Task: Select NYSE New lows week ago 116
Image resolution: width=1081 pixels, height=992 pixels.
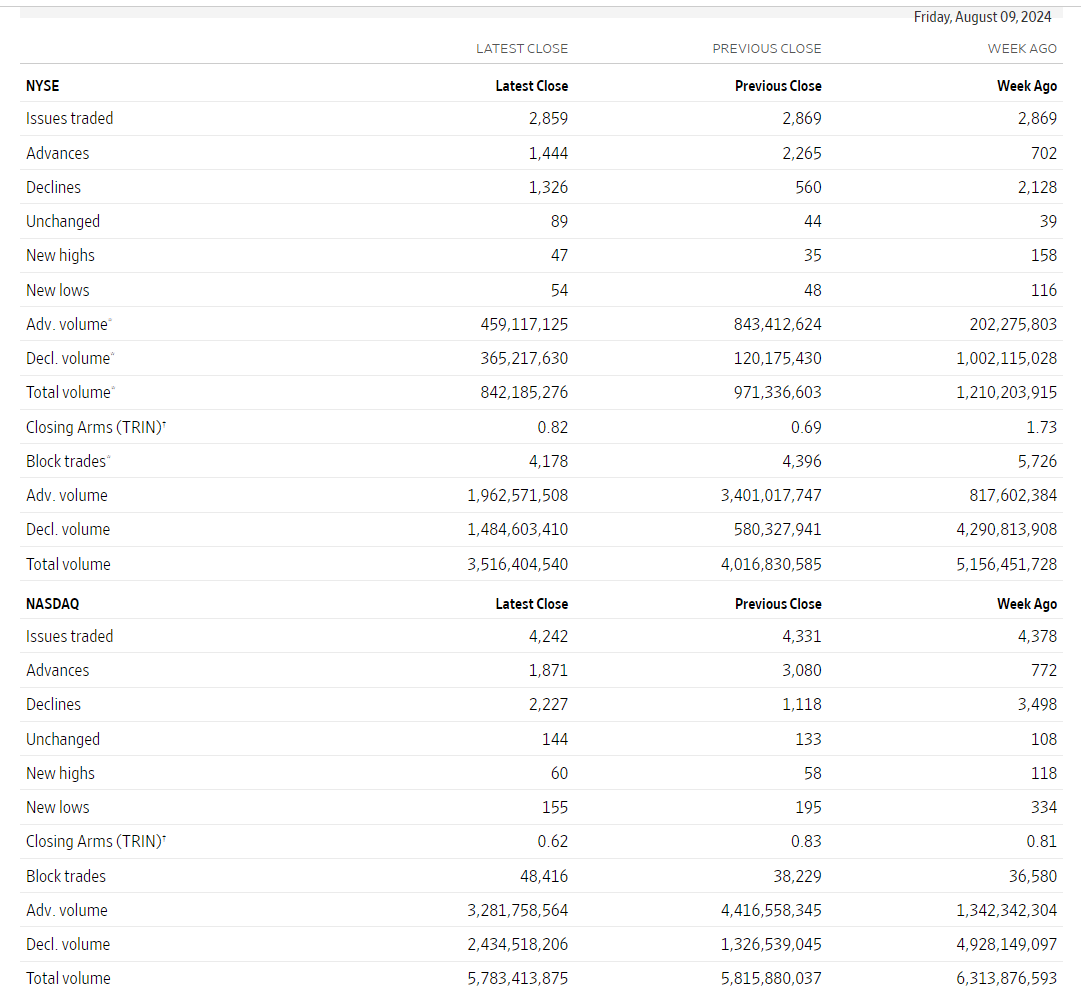Action: (1044, 290)
